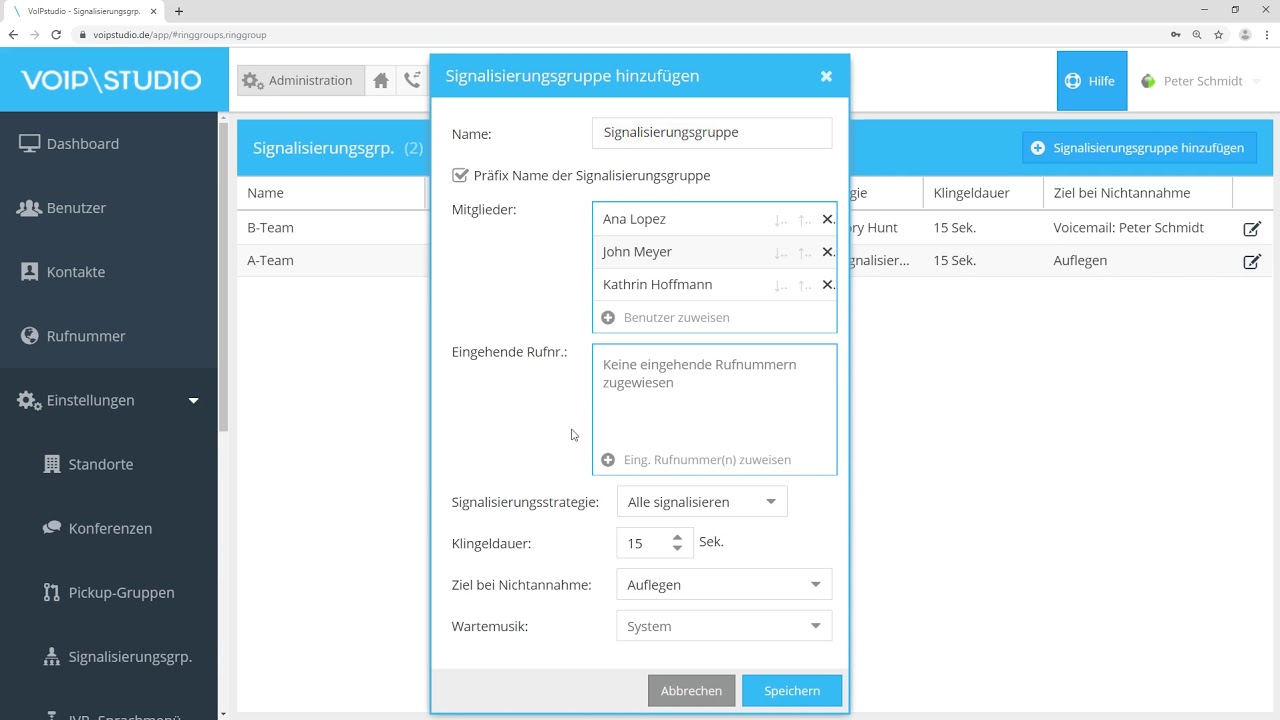The width and height of the screenshot is (1280, 720).
Task: Click browser reload button
Action: [x=56, y=34]
